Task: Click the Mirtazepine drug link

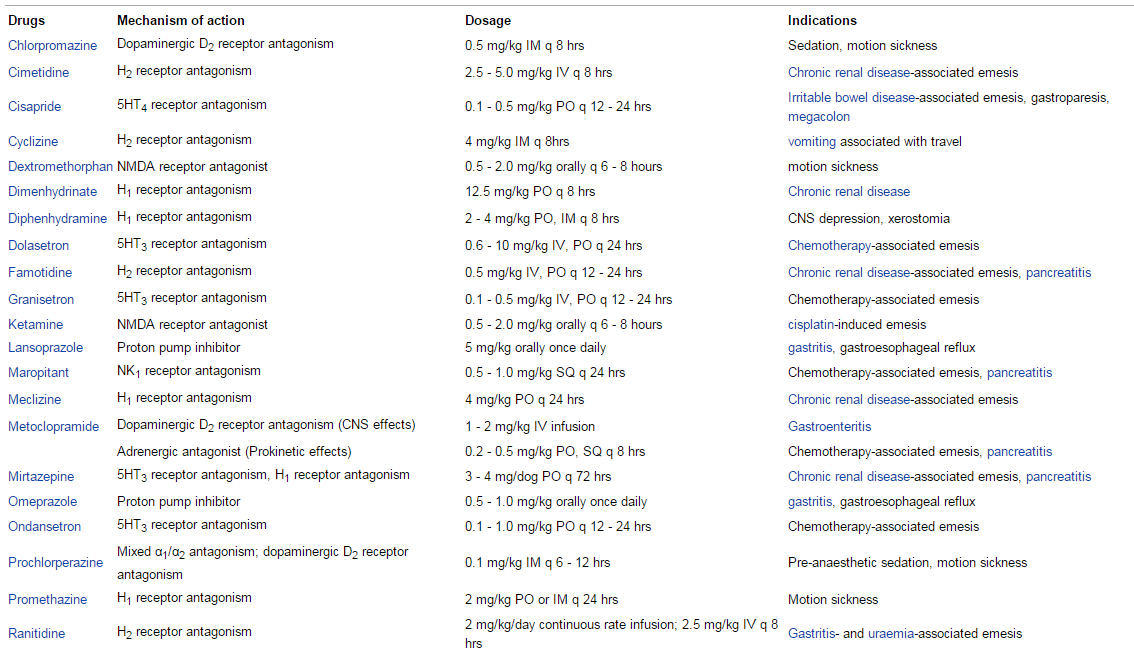Action: point(41,477)
